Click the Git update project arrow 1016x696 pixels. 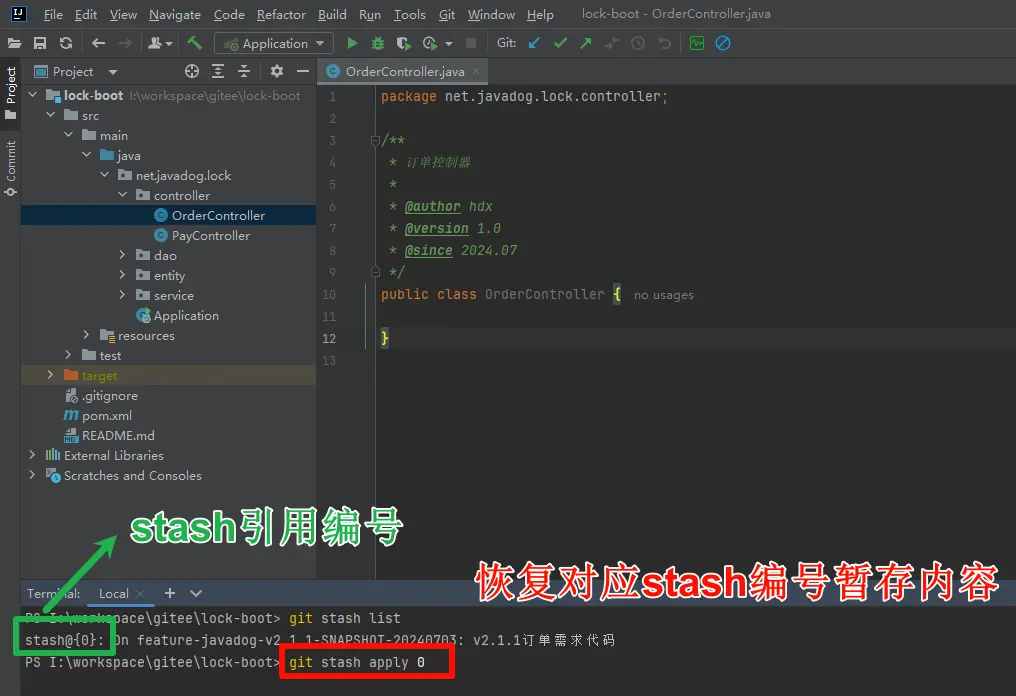[x=534, y=43]
